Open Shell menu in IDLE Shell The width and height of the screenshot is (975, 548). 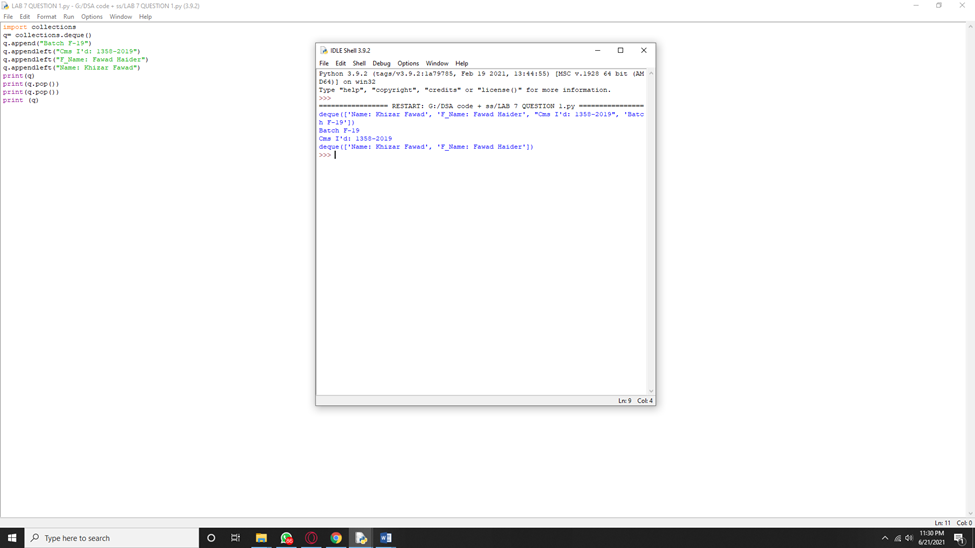[359, 63]
